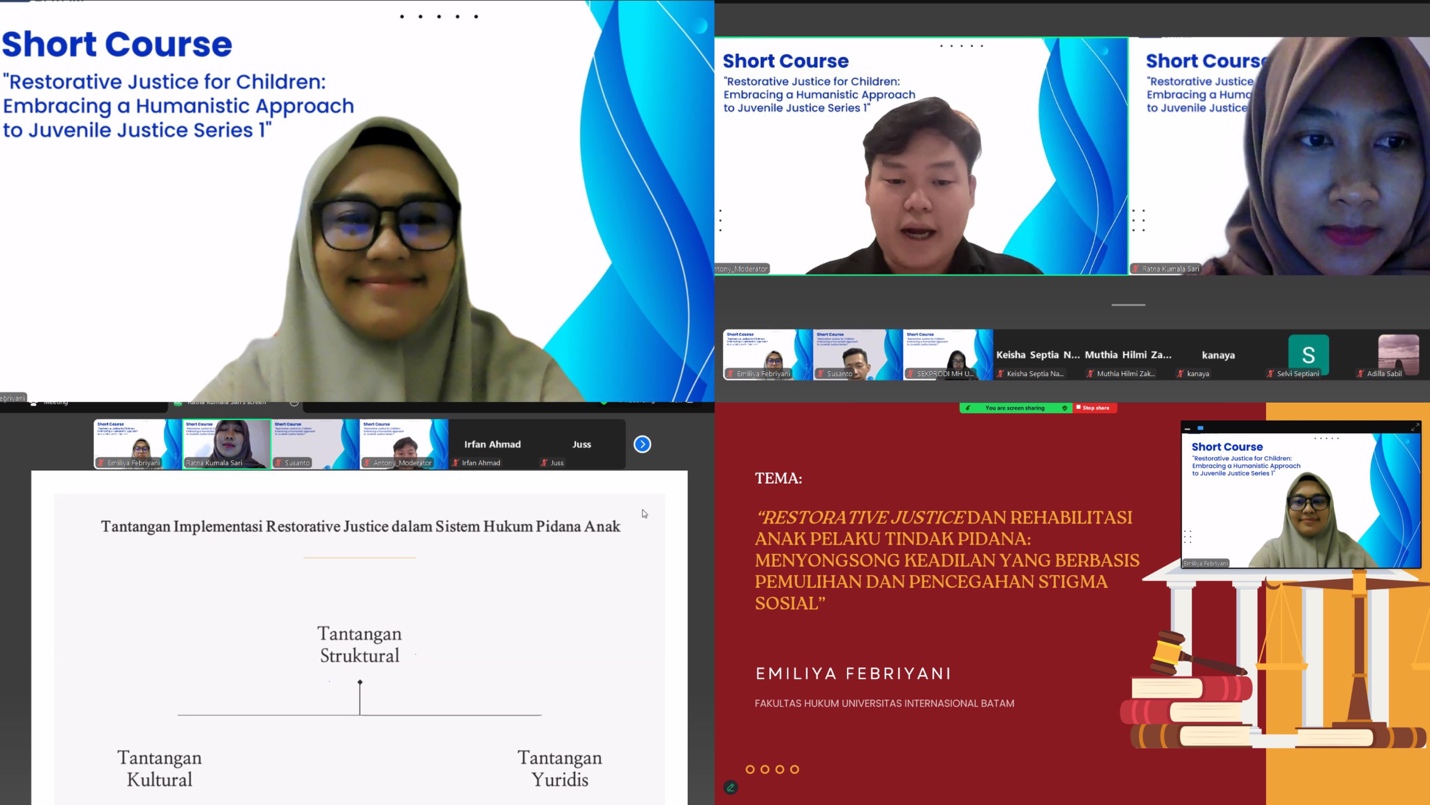The image size is (1430, 805).
Task: Unmute kanaya in the participant strip
Action: pyautogui.click(x=1183, y=373)
